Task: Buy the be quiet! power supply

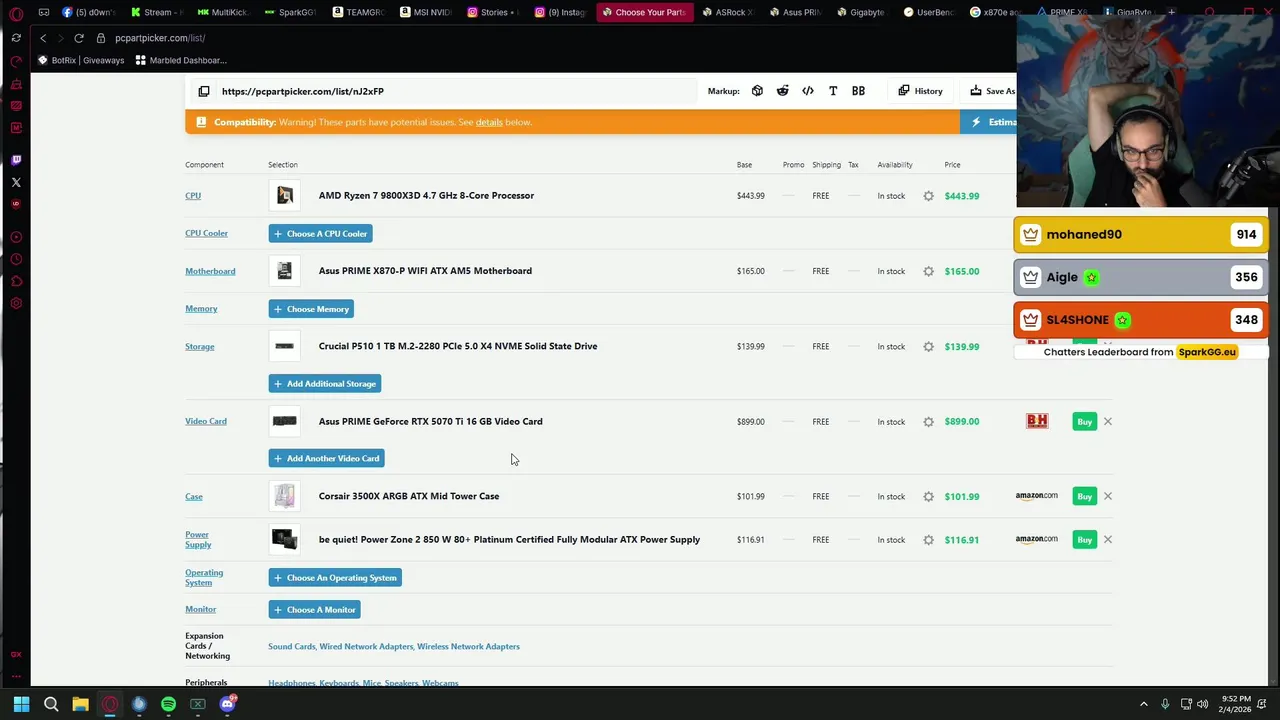Action: [x=1084, y=540]
